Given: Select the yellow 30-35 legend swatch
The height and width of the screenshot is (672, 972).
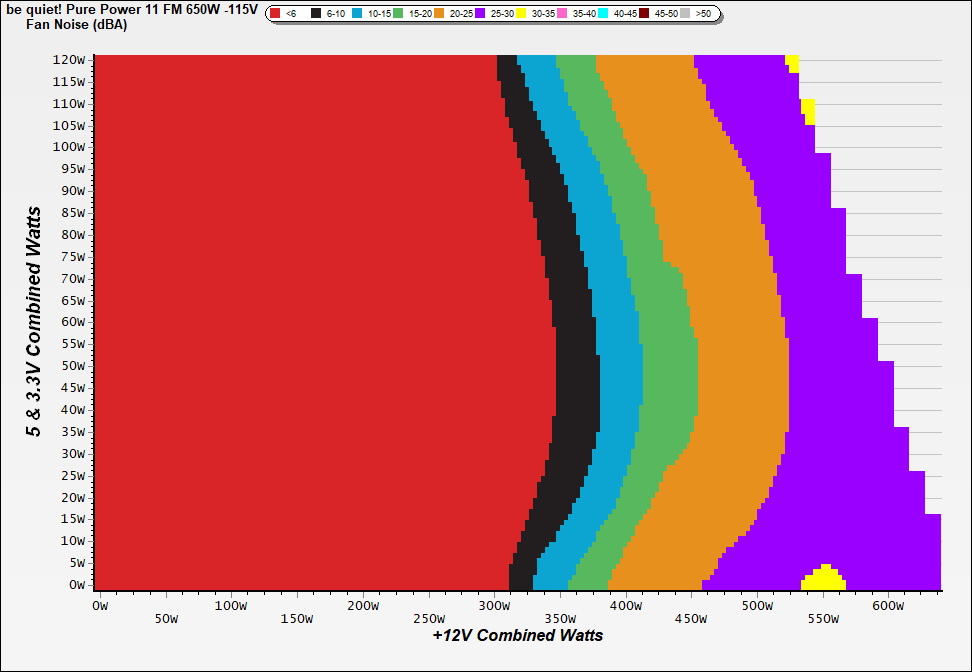Looking at the screenshot, I should [522, 14].
